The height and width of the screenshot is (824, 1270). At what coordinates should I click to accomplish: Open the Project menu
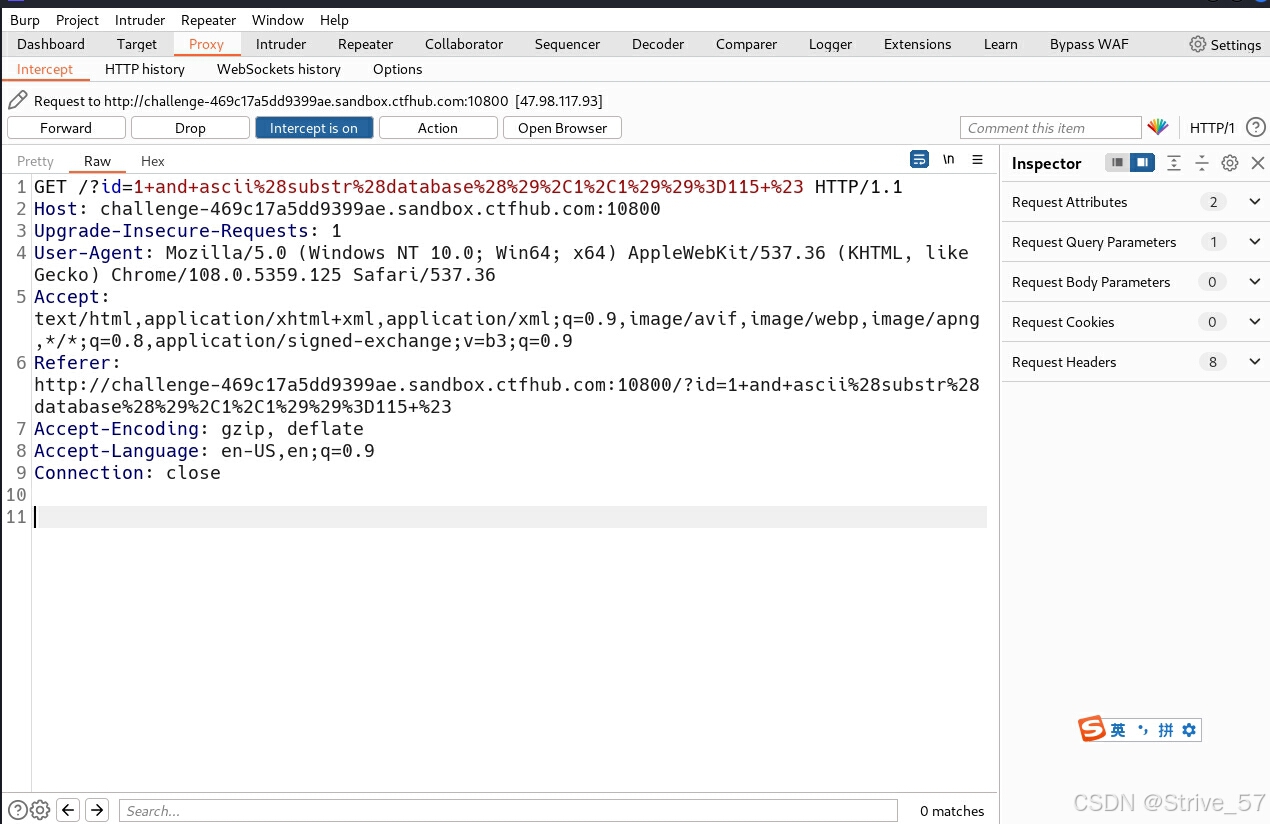pyautogui.click(x=77, y=20)
